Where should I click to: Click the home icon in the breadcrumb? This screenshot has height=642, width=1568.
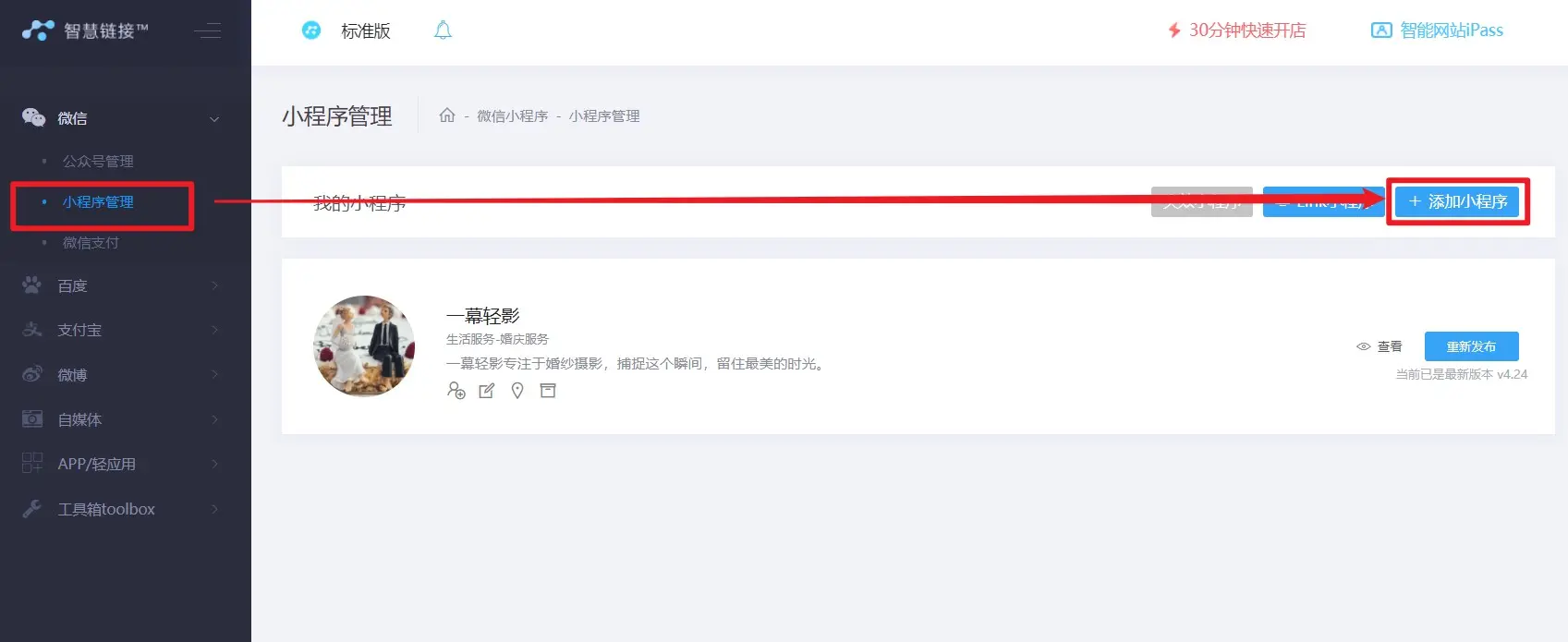click(447, 115)
